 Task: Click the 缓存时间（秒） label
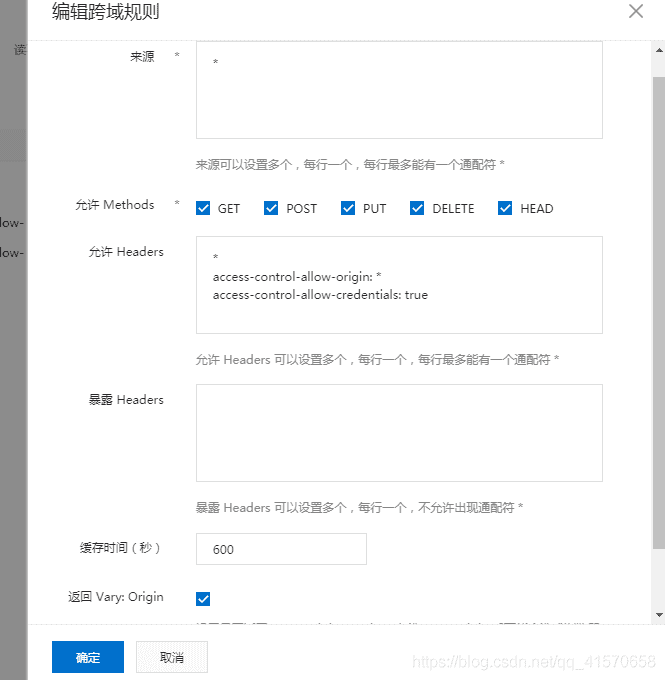[120, 548]
